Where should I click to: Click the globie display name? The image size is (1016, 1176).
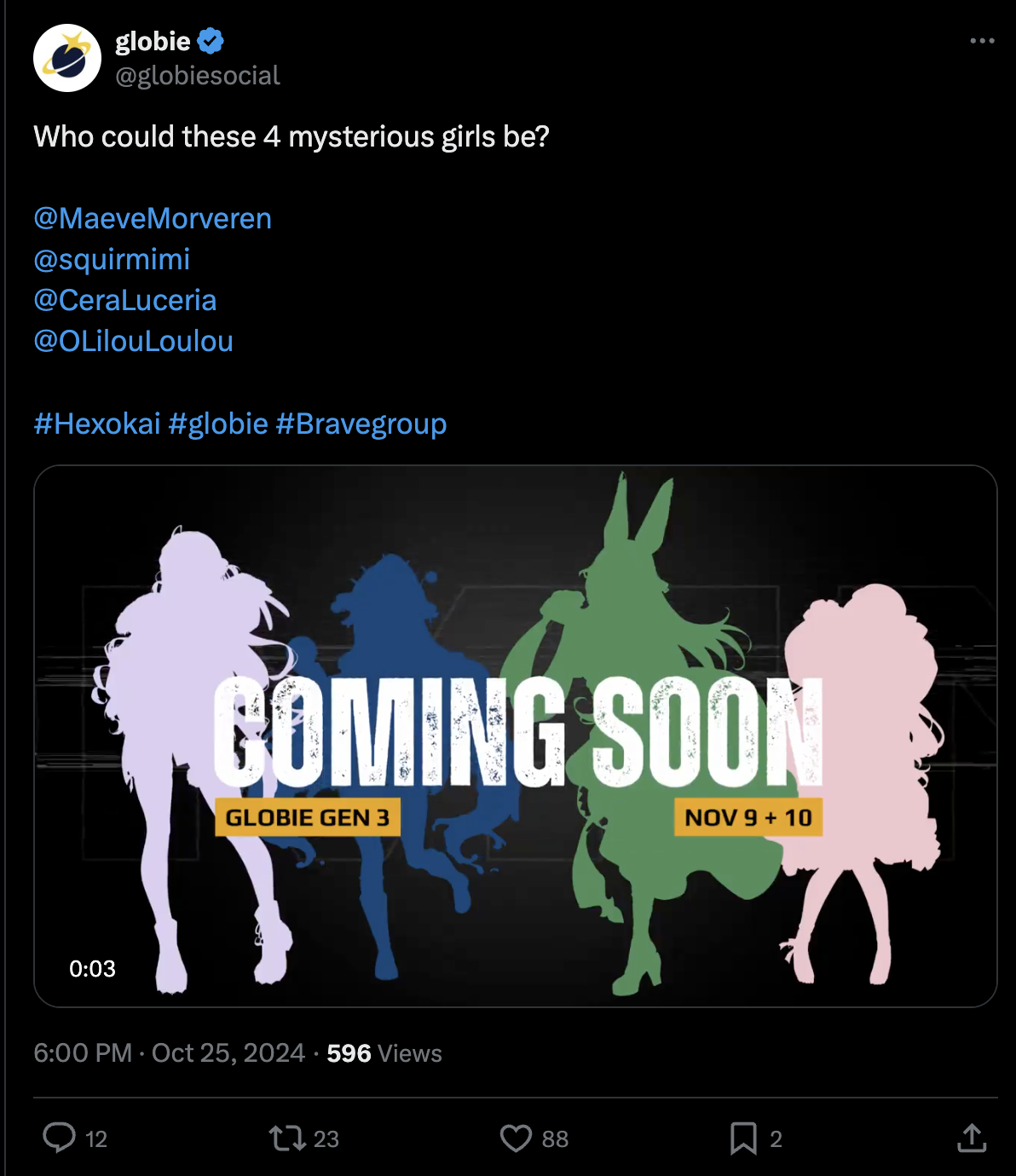pyautogui.click(x=153, y=41)
